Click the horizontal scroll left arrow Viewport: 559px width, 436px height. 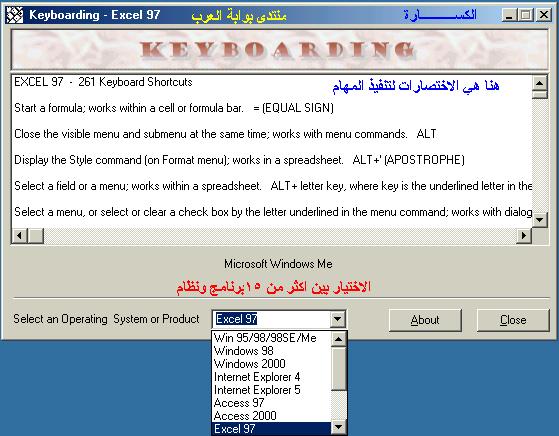(x=20, y=236)
